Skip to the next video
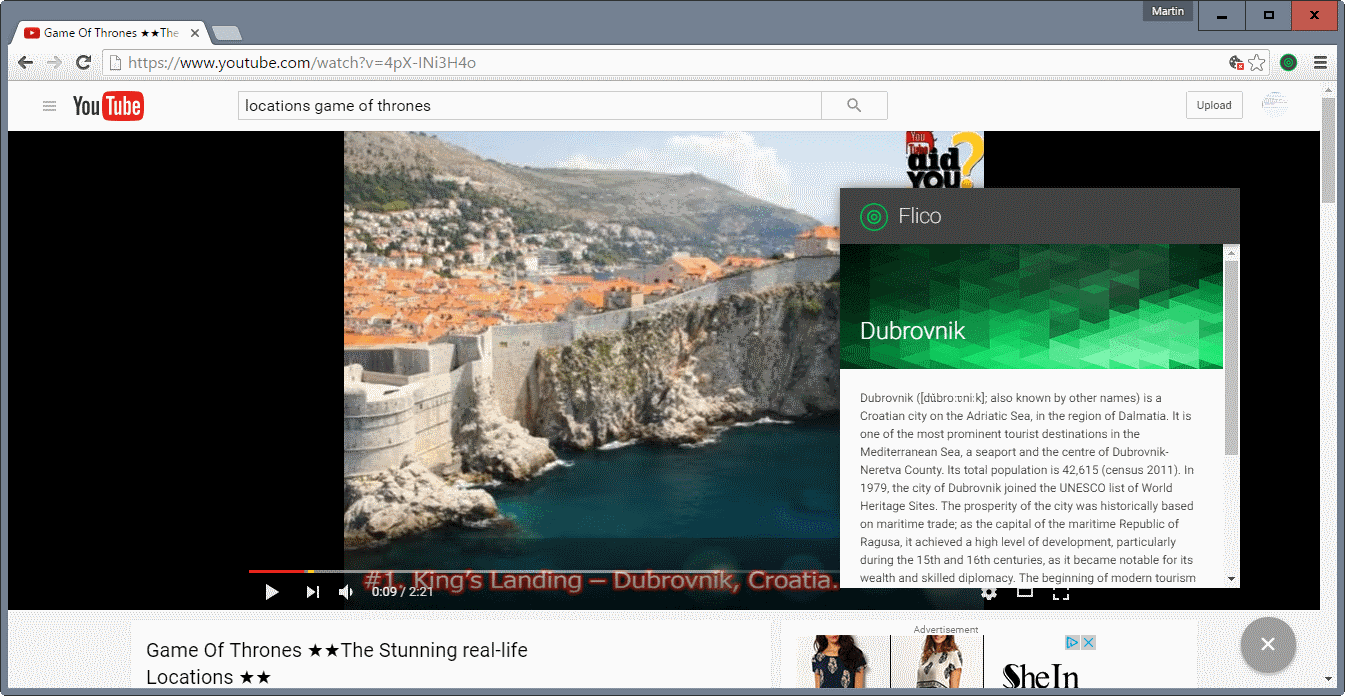 tap(312, 592)
